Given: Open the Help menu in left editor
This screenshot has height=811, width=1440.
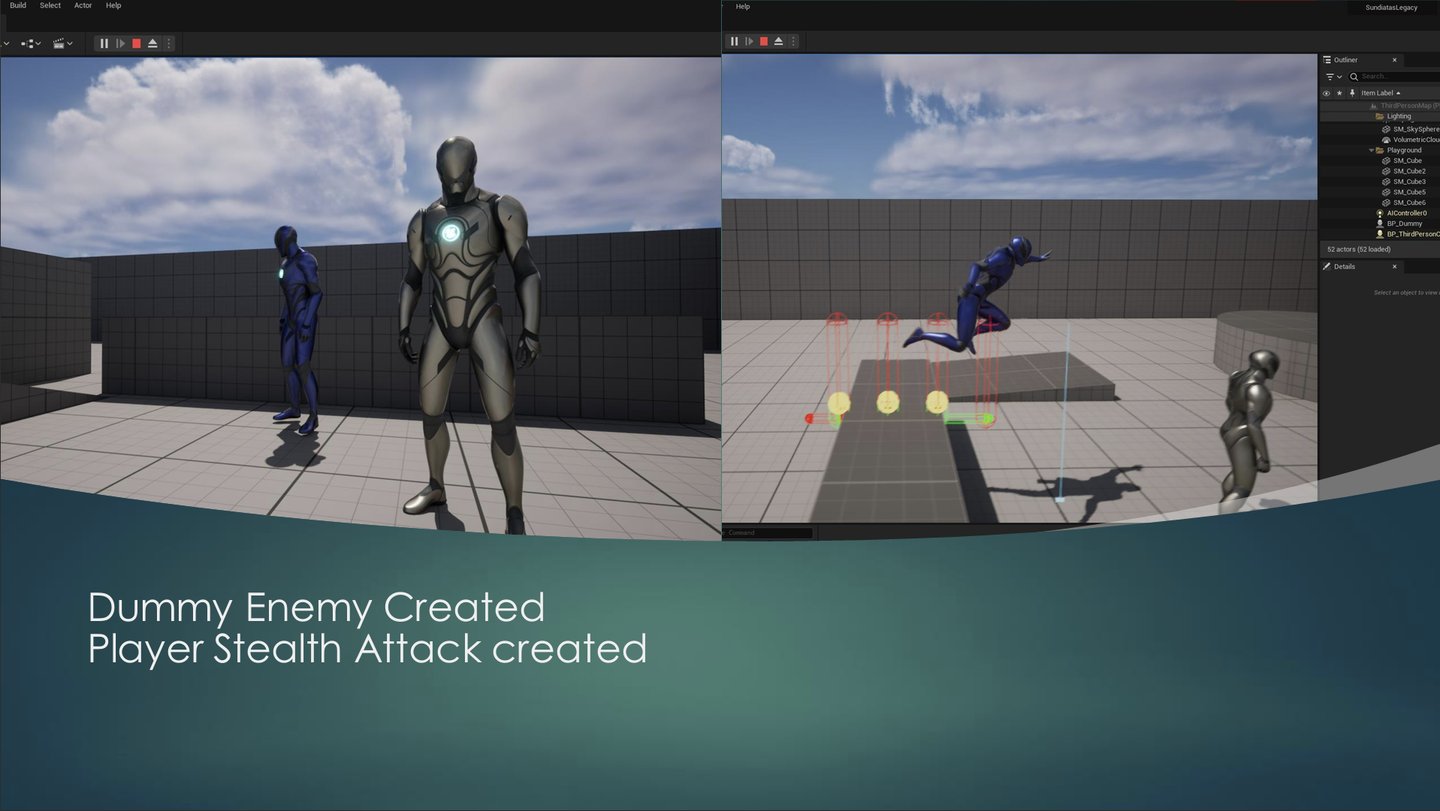Looking at the screenshot, I should pyautogui.click(x=113, y=5).
